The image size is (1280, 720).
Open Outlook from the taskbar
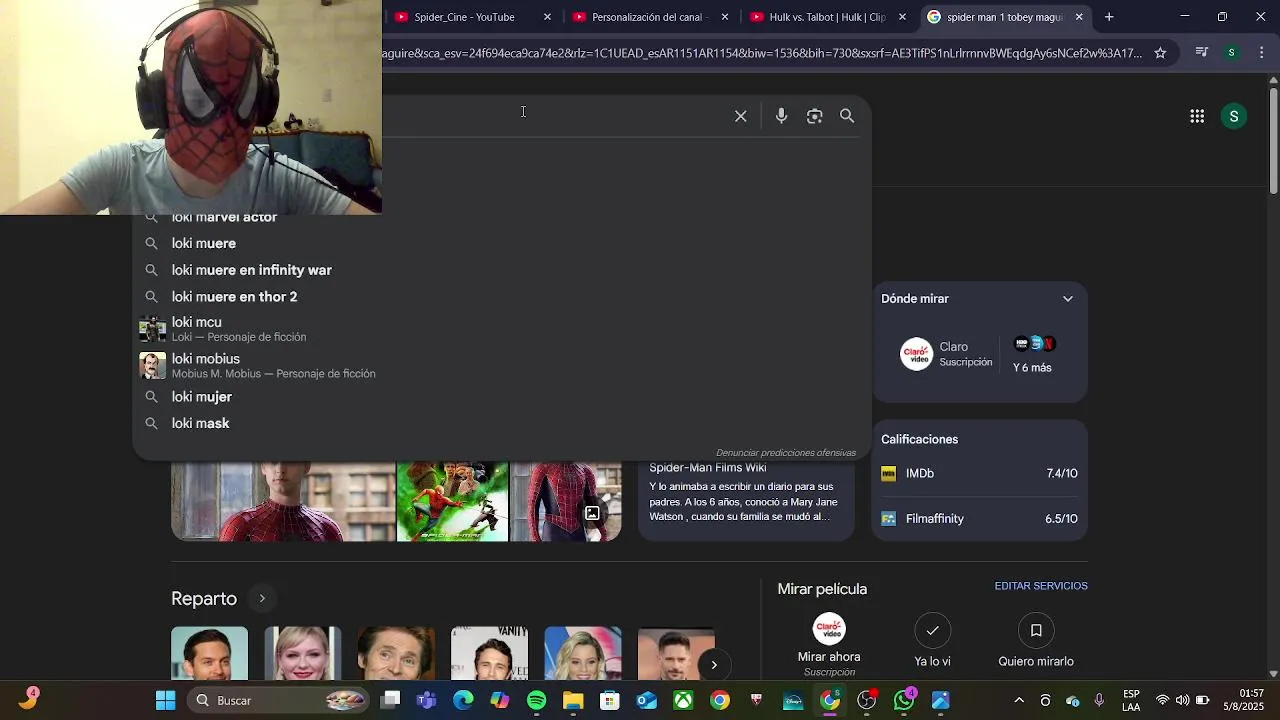click(x=647, y=701)
